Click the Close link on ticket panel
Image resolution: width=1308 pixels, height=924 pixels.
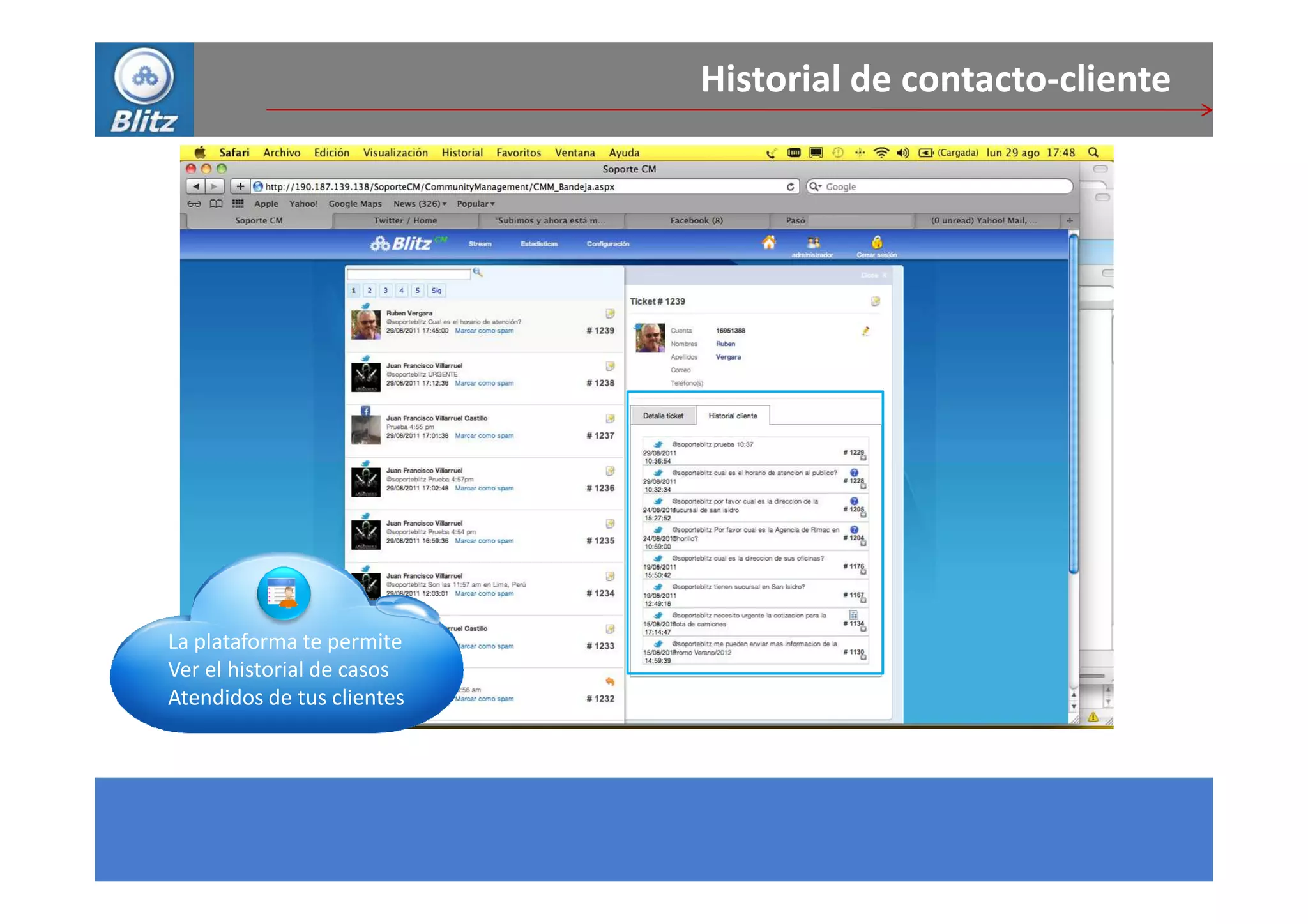(874, 275)
